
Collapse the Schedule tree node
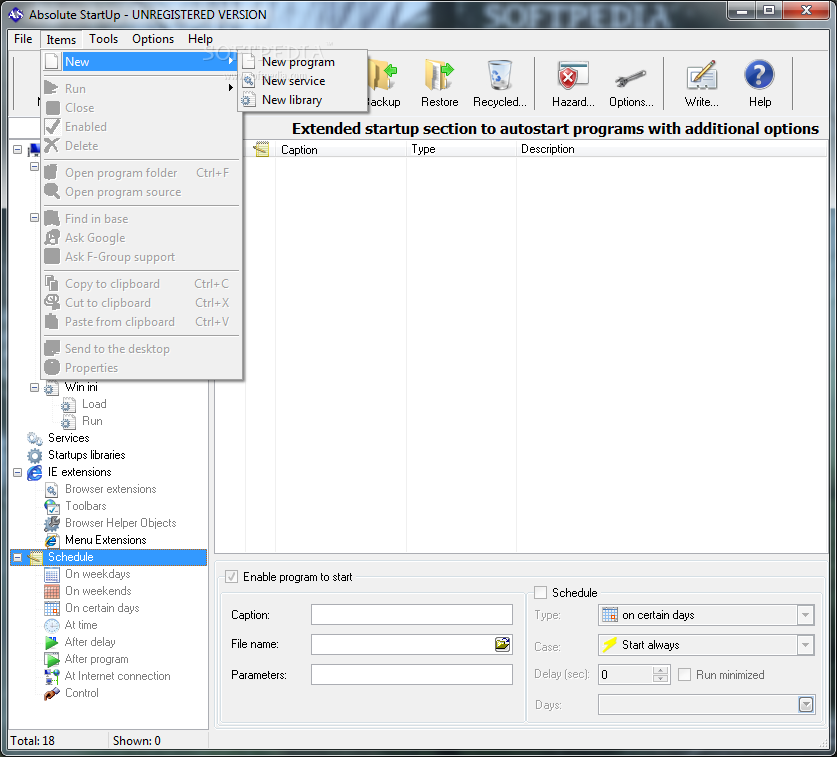pyautogui.click(x=18, y=557)
